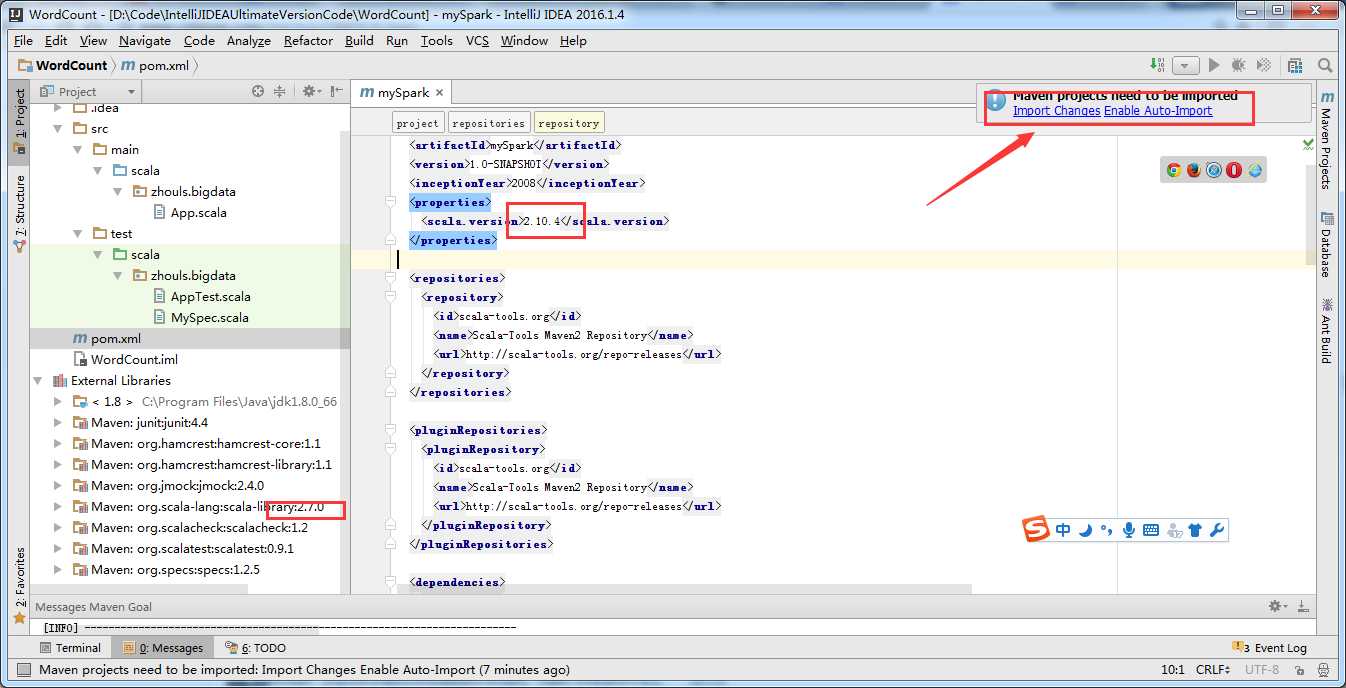Select MySpec.scala file
The height and width of the screenshot is (688, 1346).
pyautogui.click(x=201, y=317)
